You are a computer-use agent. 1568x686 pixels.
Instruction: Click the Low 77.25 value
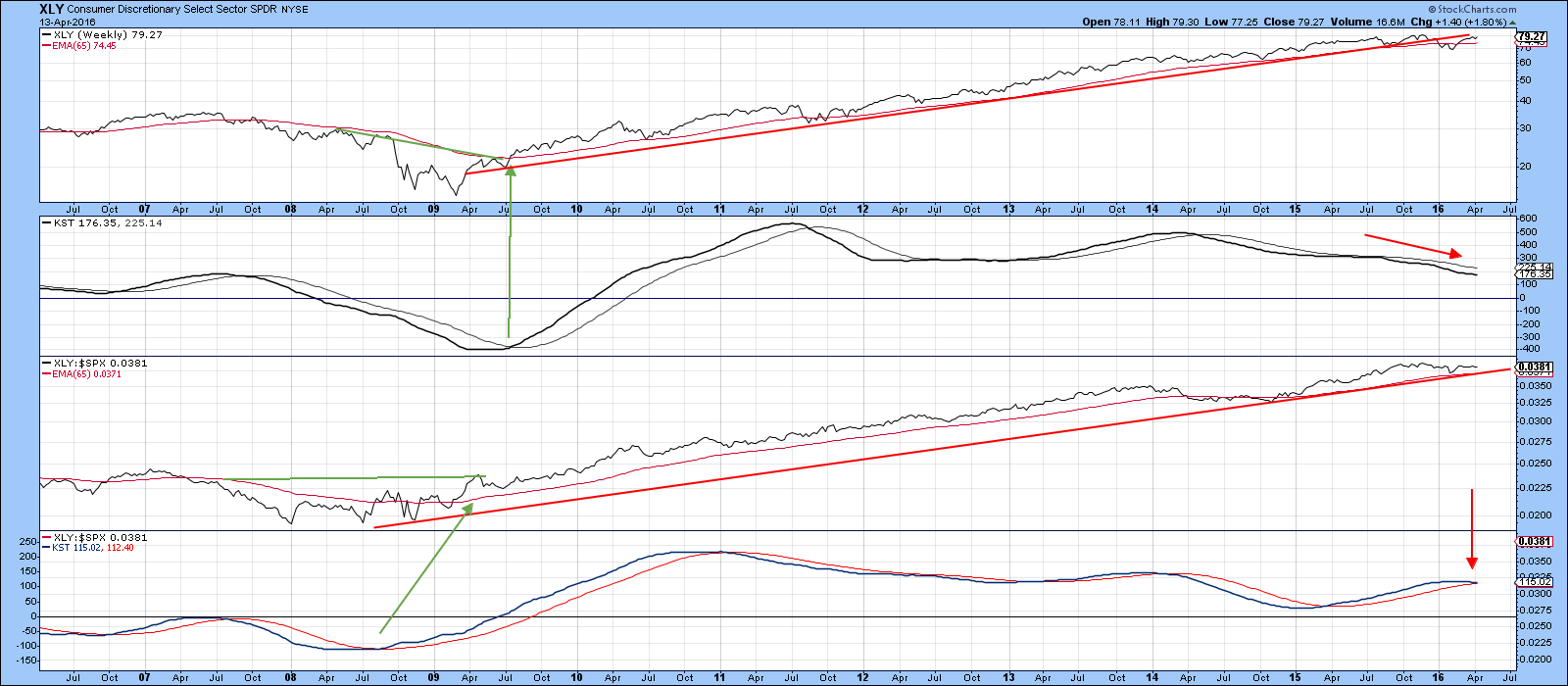tap(1233, 22)
